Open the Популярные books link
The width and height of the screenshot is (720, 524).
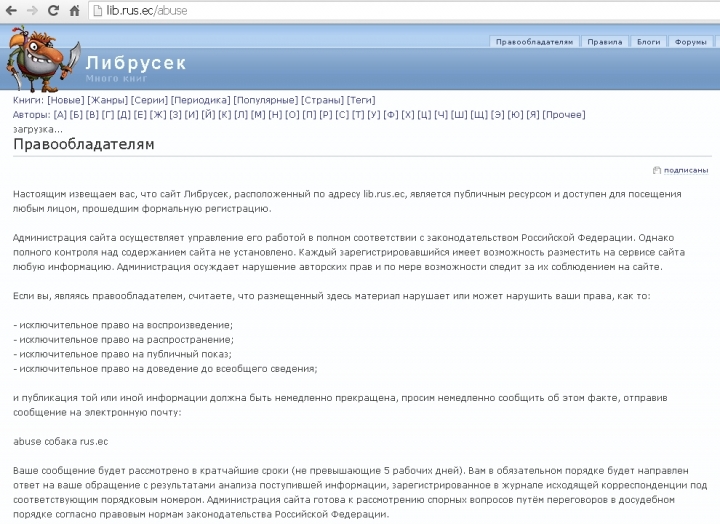266,100
